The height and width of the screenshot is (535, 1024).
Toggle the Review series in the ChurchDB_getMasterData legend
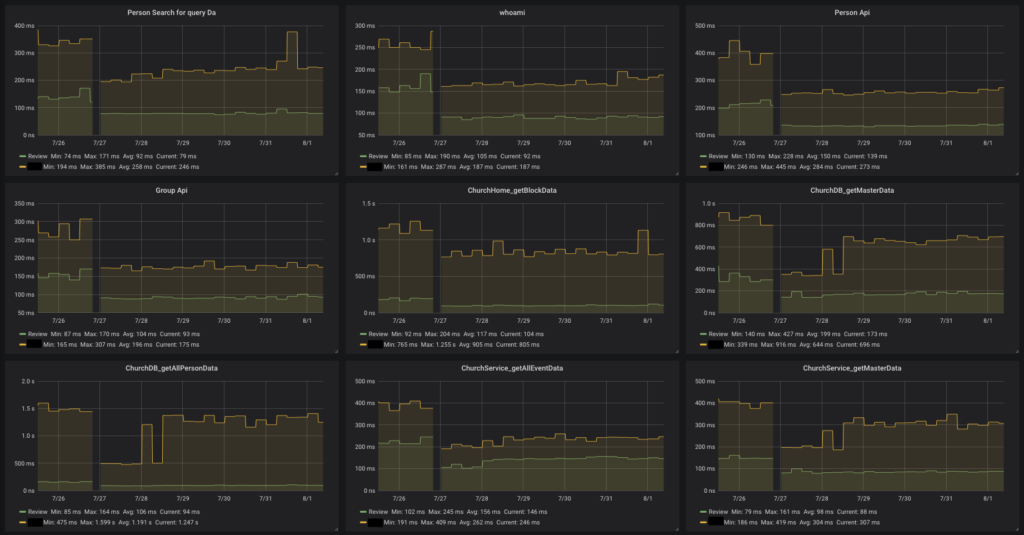[x=718, y=334]
